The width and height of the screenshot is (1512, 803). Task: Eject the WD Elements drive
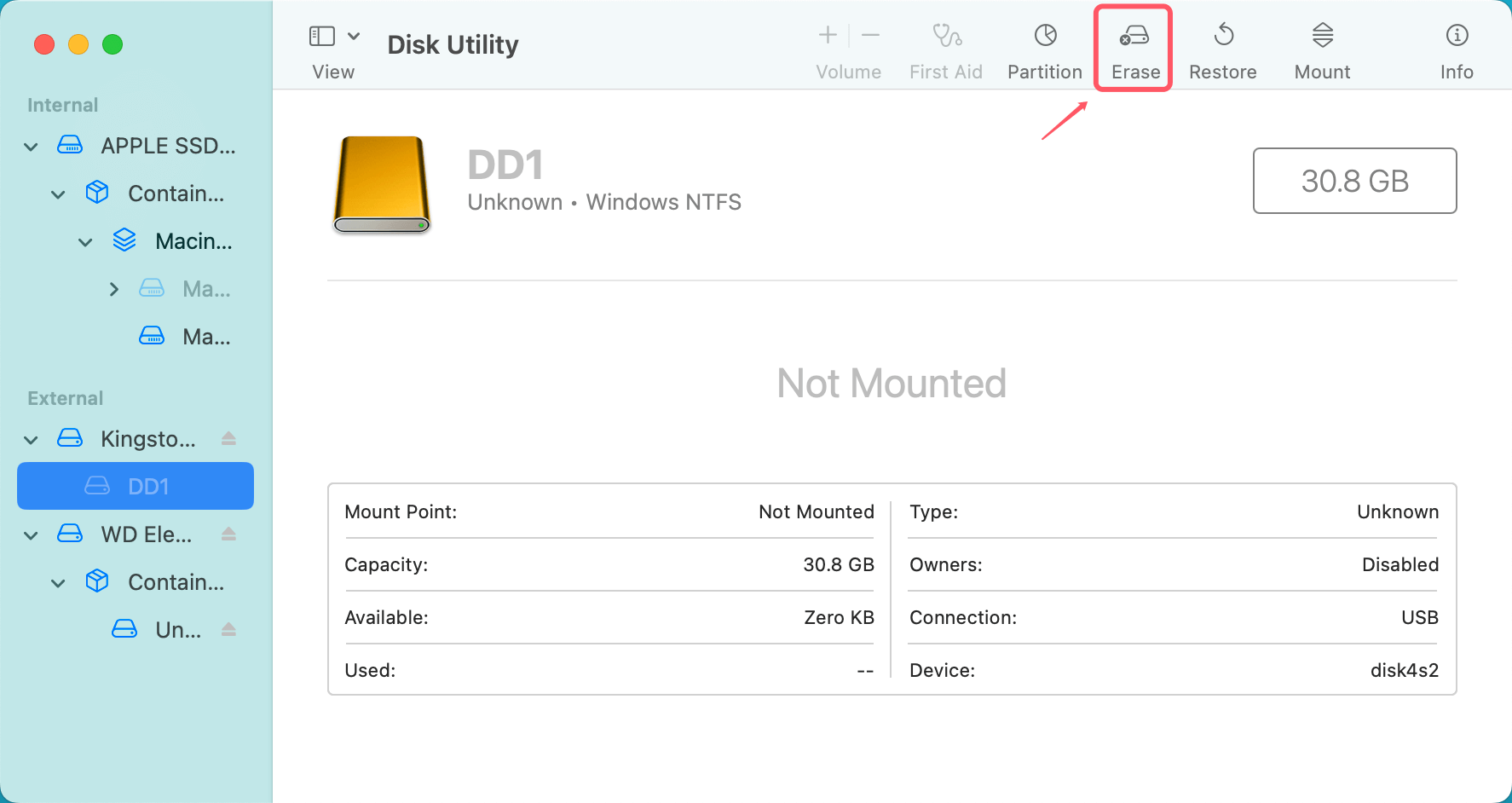(228, 534)
